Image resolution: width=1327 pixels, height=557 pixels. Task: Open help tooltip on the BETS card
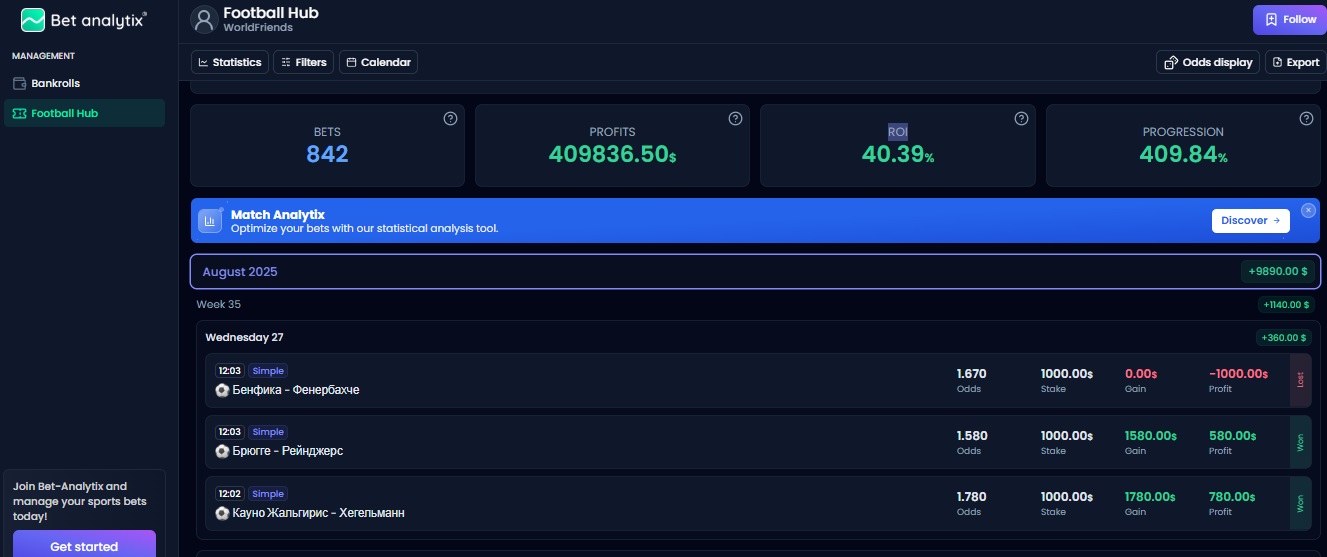450,119
